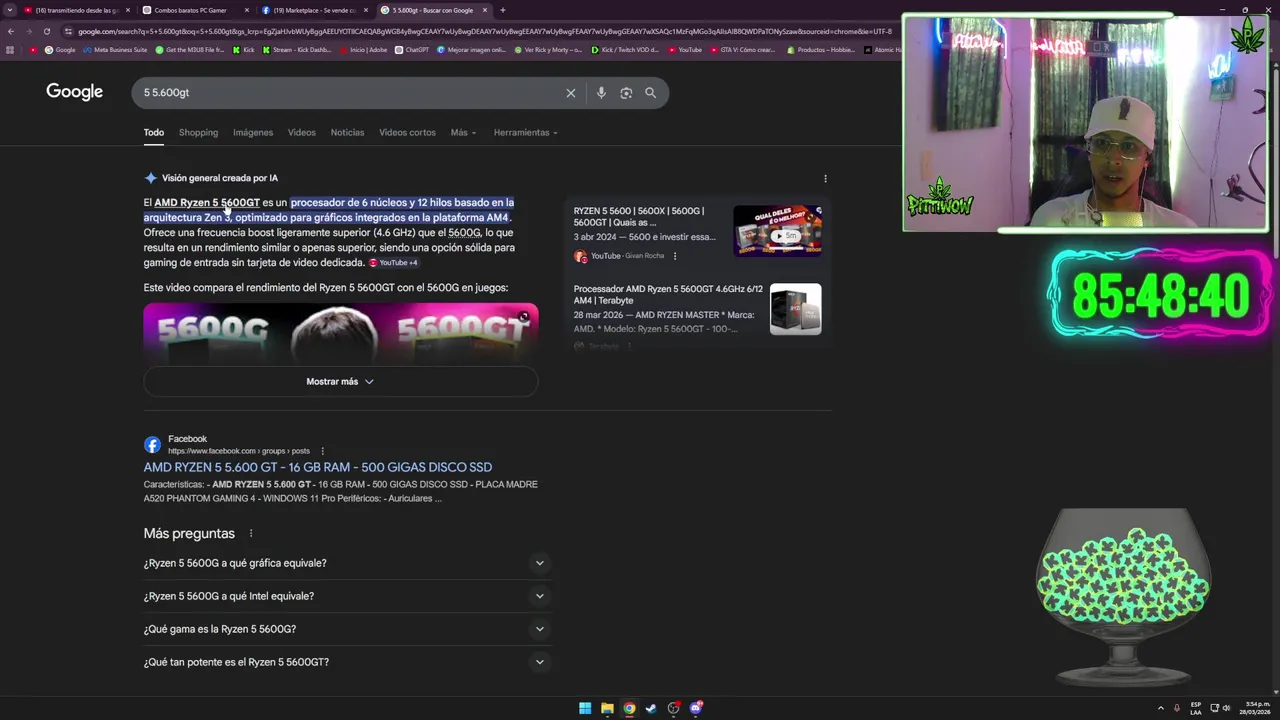Close the Combos baratos PC Gamer tab

tap(246, 10)
